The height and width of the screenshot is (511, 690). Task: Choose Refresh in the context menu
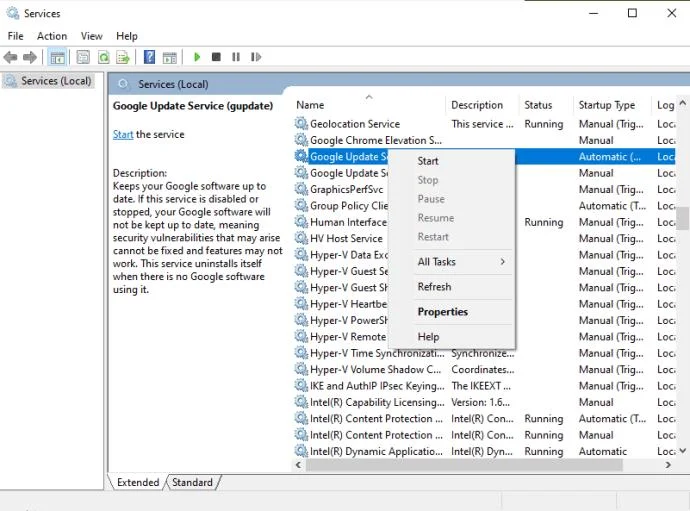[x=451, y=287]
